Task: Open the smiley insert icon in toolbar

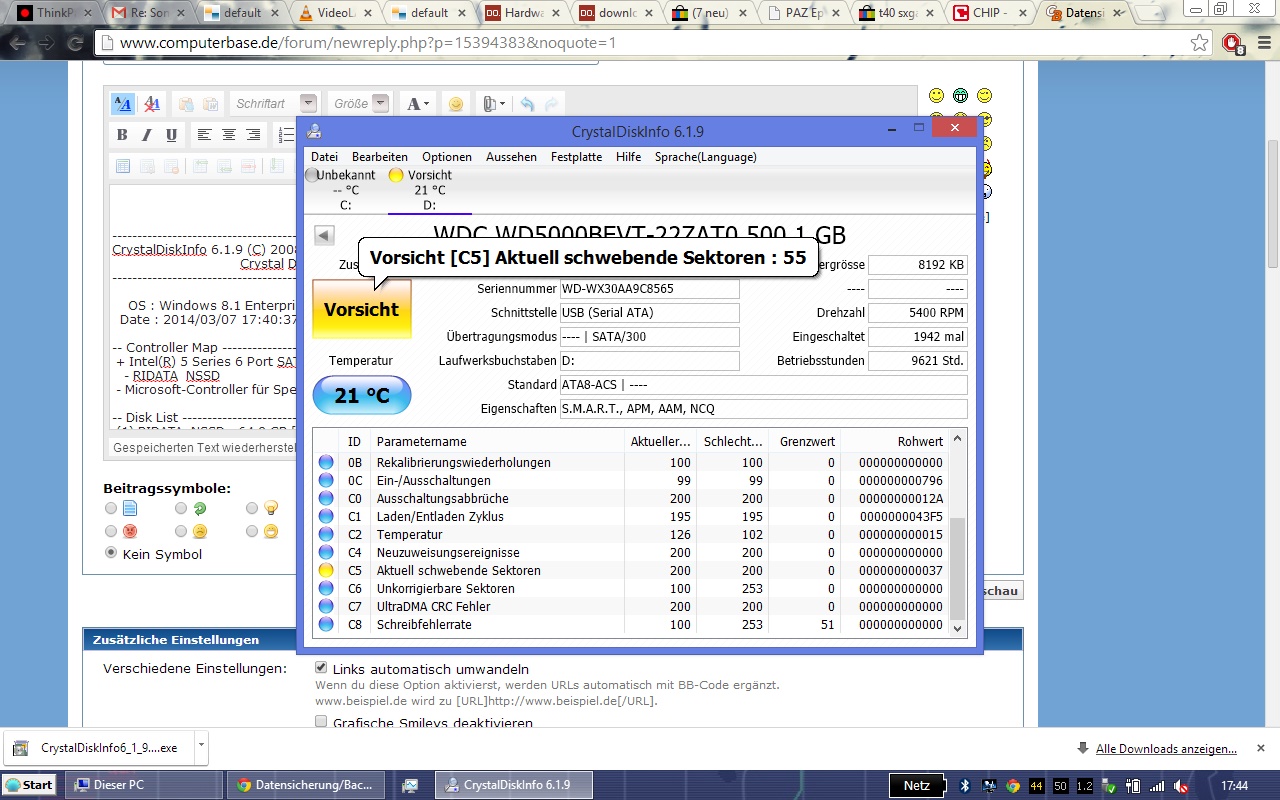Action: click(455, 104)
